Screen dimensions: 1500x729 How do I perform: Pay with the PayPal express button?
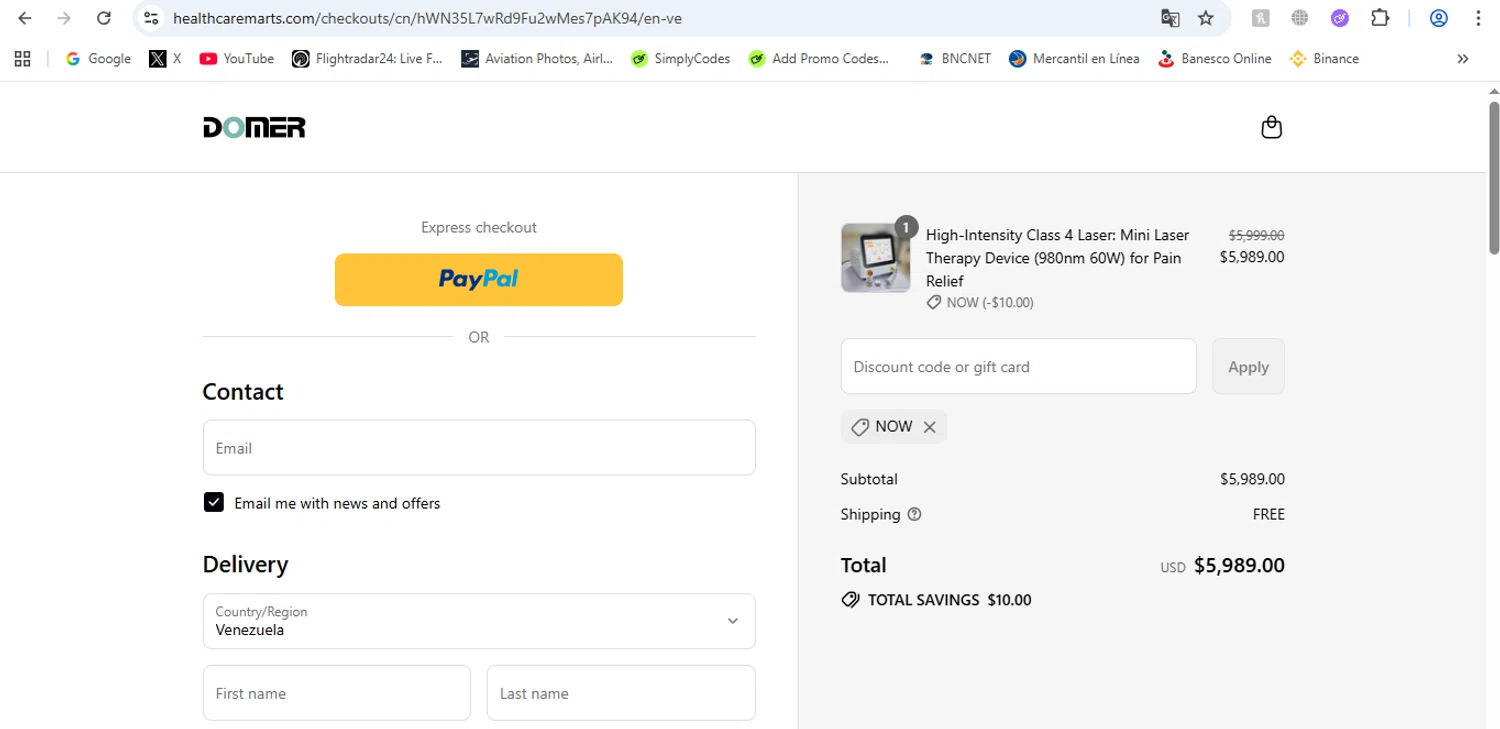click(479, 279)
